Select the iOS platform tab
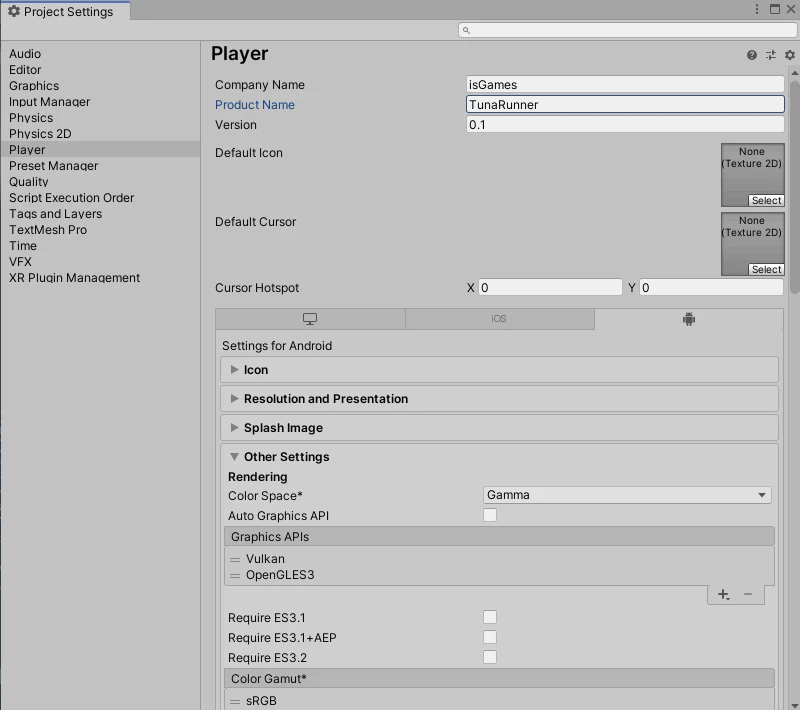Viewport: 800px width, 710px height. point(499,319)
